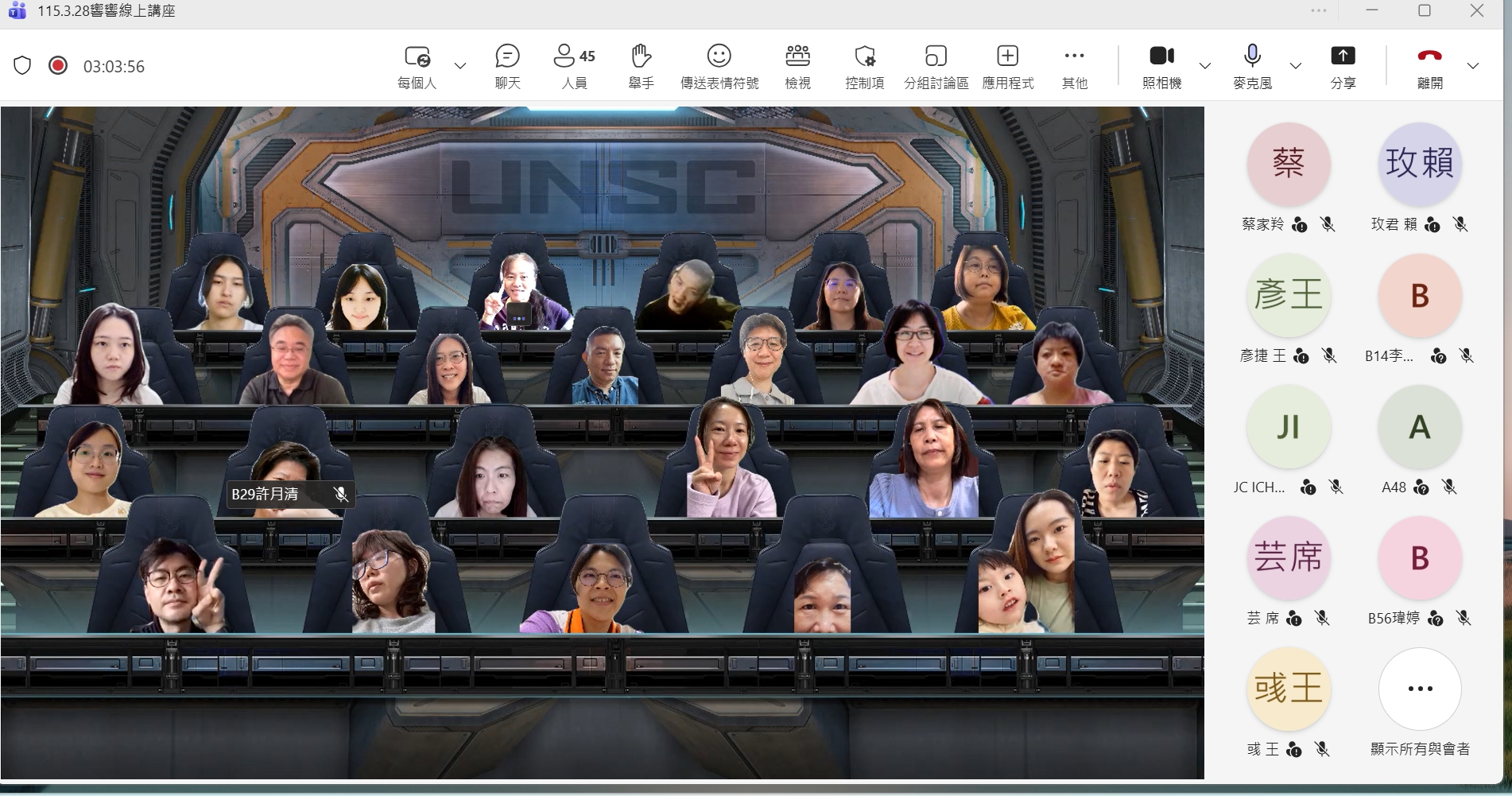
Task: Click muted mic icon beside B56瑋婷
Action: [x=1464, y=618]
